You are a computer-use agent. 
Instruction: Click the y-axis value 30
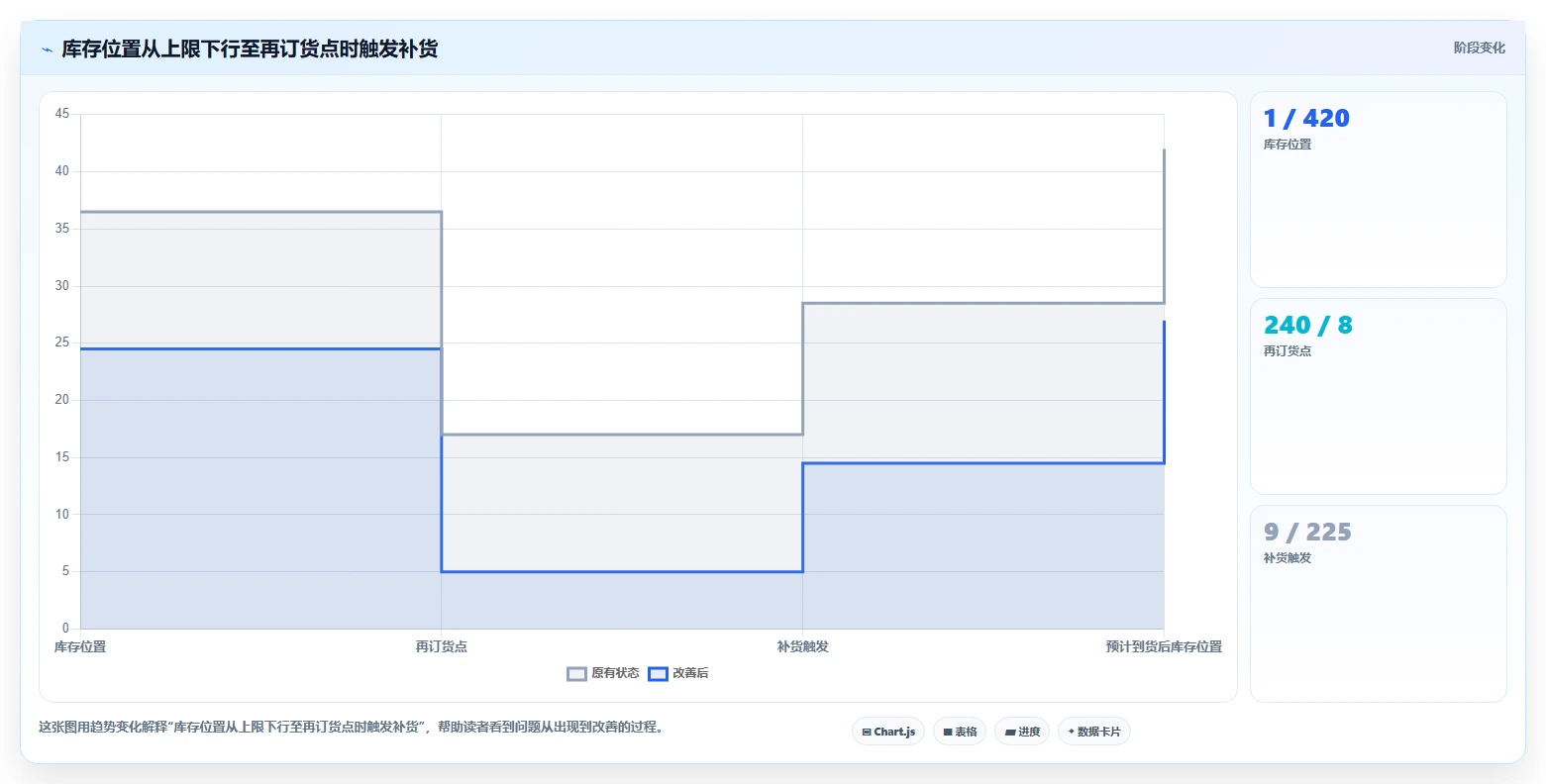[62, 286]
